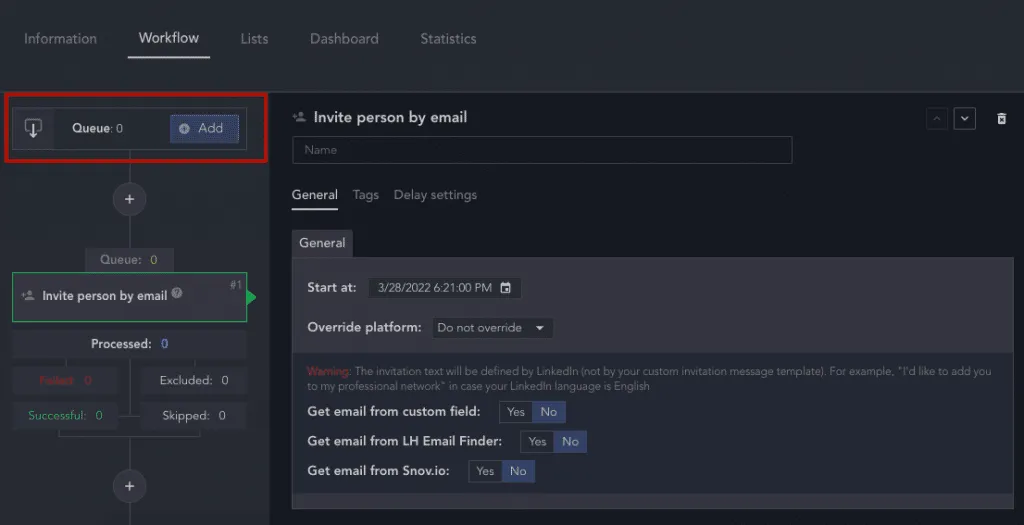Image resolution: width=1024 pixels, height=525 pixels.
Task: Open the Information tab
Action: tap(60, 39)
